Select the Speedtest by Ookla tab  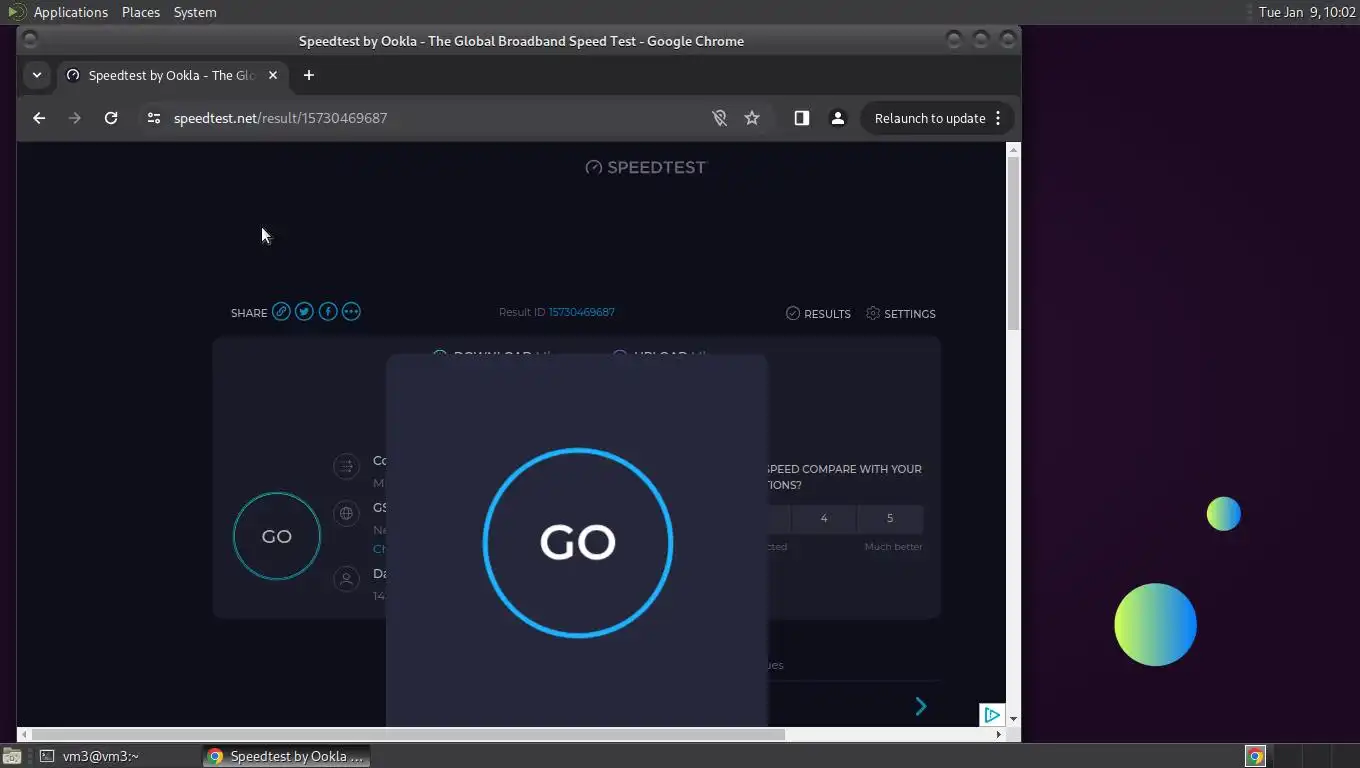[172, 75]
